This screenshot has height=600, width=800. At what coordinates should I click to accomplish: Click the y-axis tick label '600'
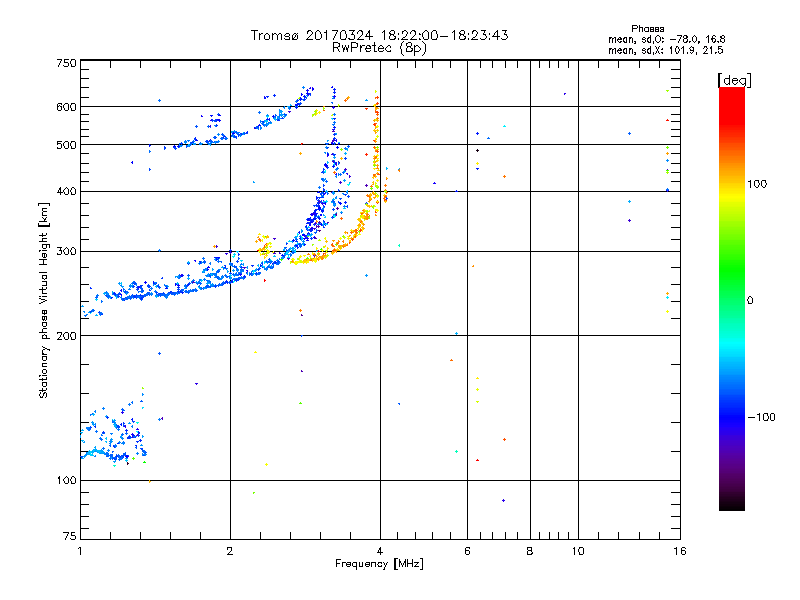coord(66,107)
